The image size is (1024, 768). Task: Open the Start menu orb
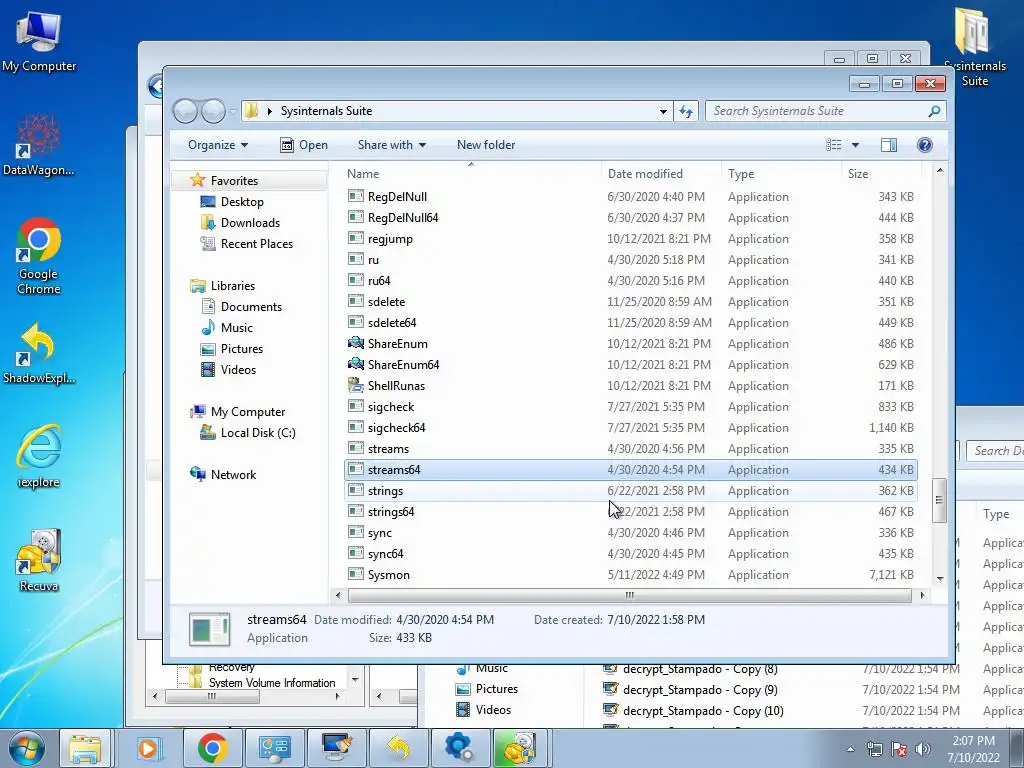coord(27,748)
